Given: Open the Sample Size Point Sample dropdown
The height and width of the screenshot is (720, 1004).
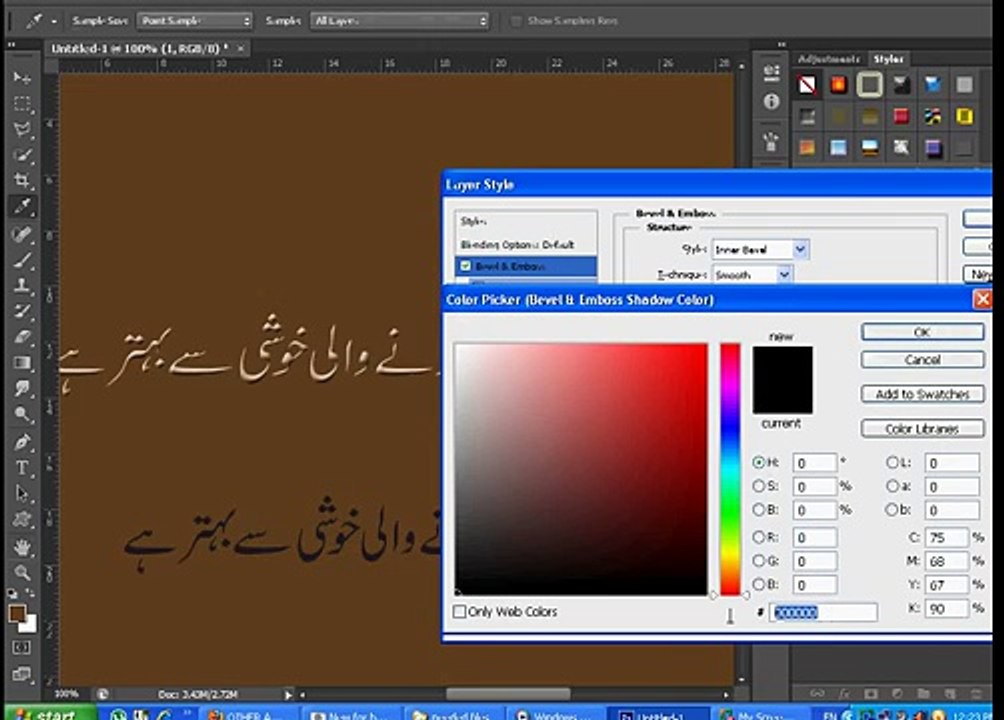Looking at the screenshot, I should (195, 20).
